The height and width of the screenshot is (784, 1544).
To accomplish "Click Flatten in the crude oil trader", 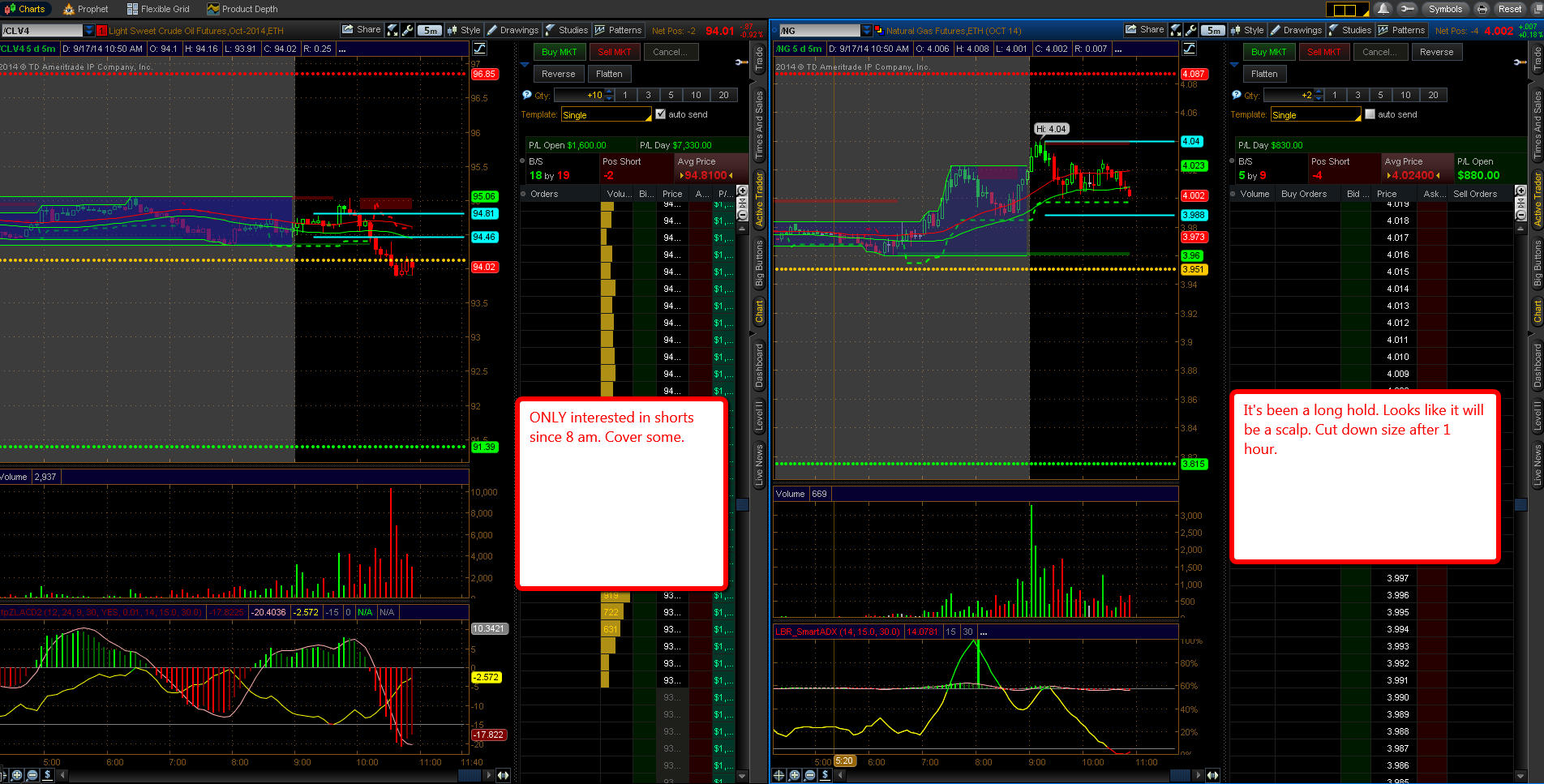I will click(x=609, y=74).
